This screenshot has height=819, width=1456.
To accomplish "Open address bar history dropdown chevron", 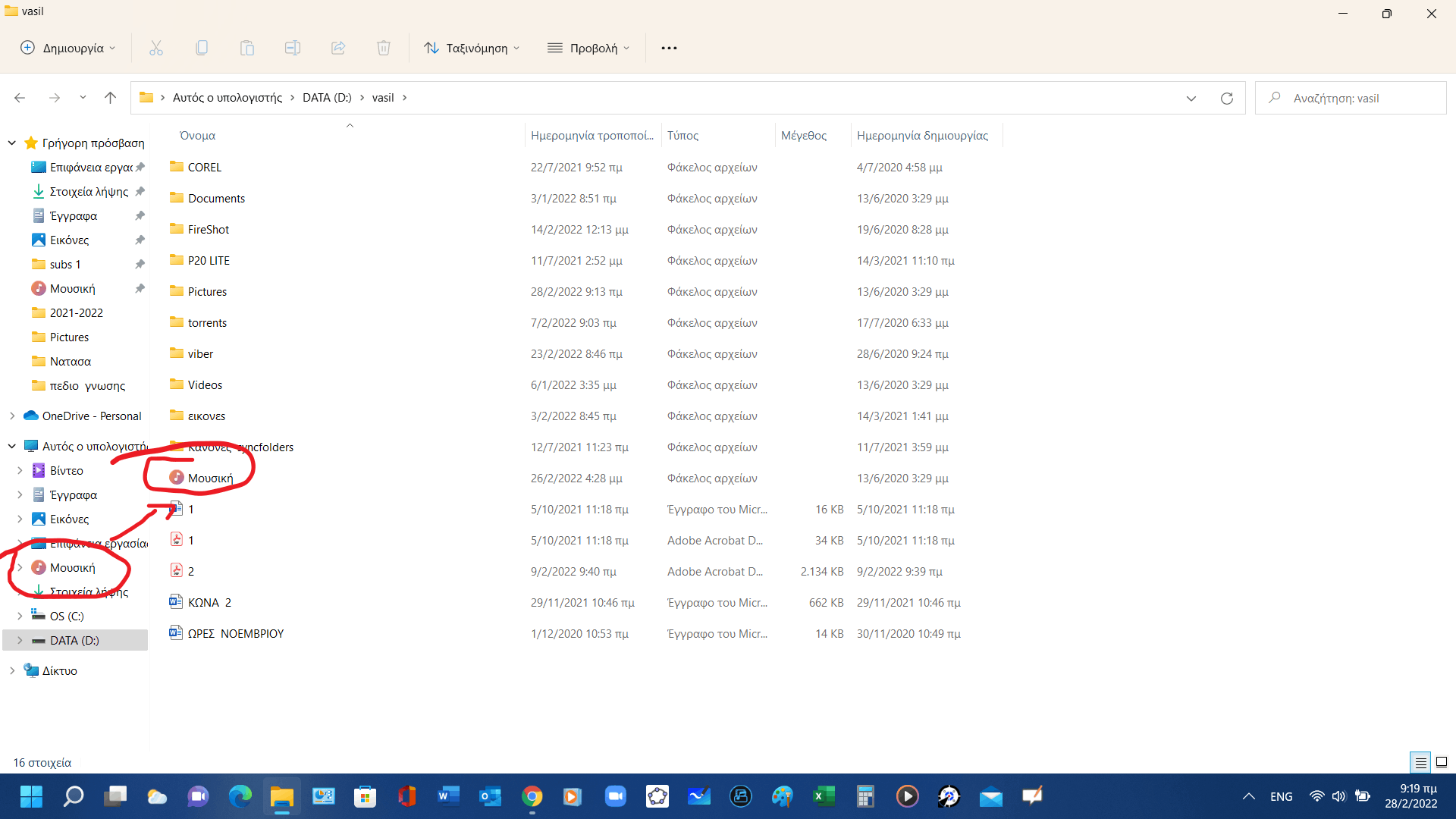I will [x=1191, y=98].
